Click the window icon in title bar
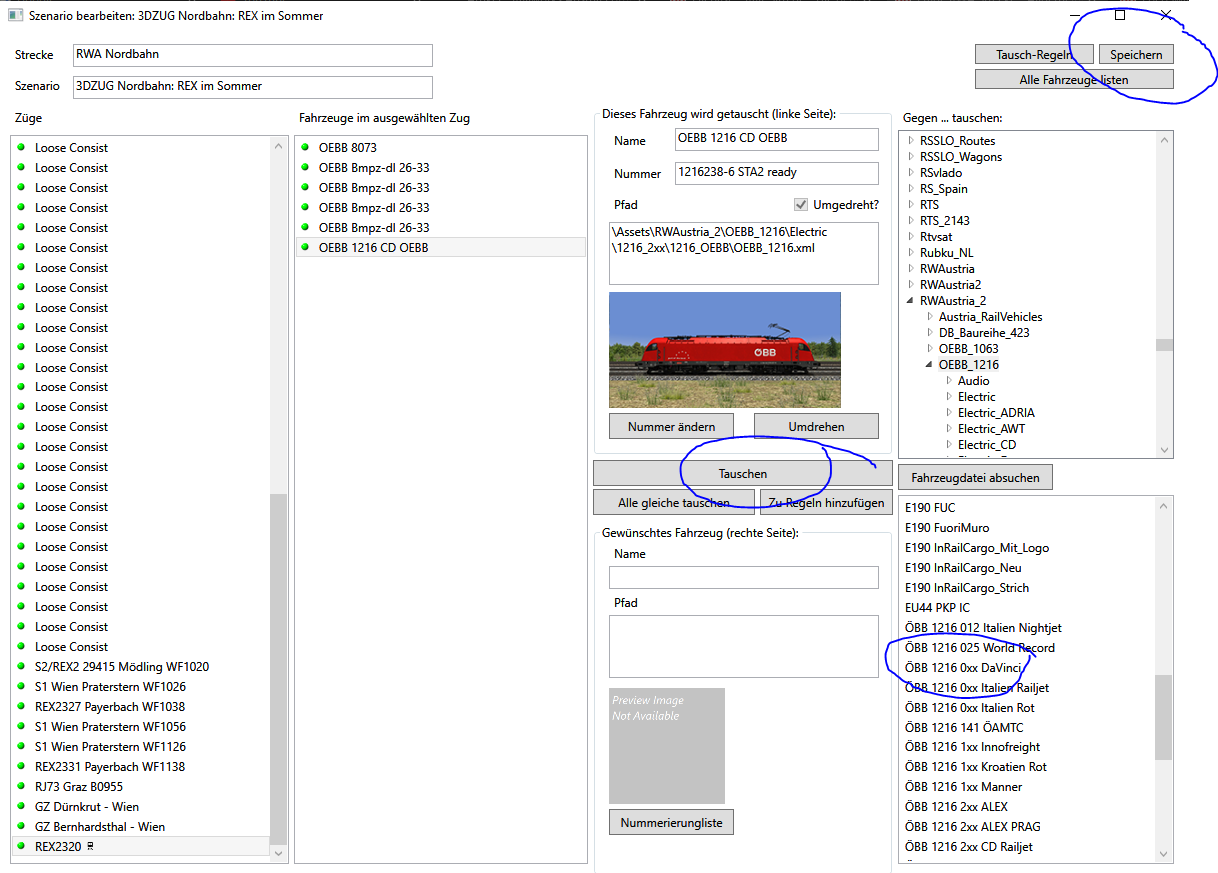The image size is (1218, 873). 15,16
